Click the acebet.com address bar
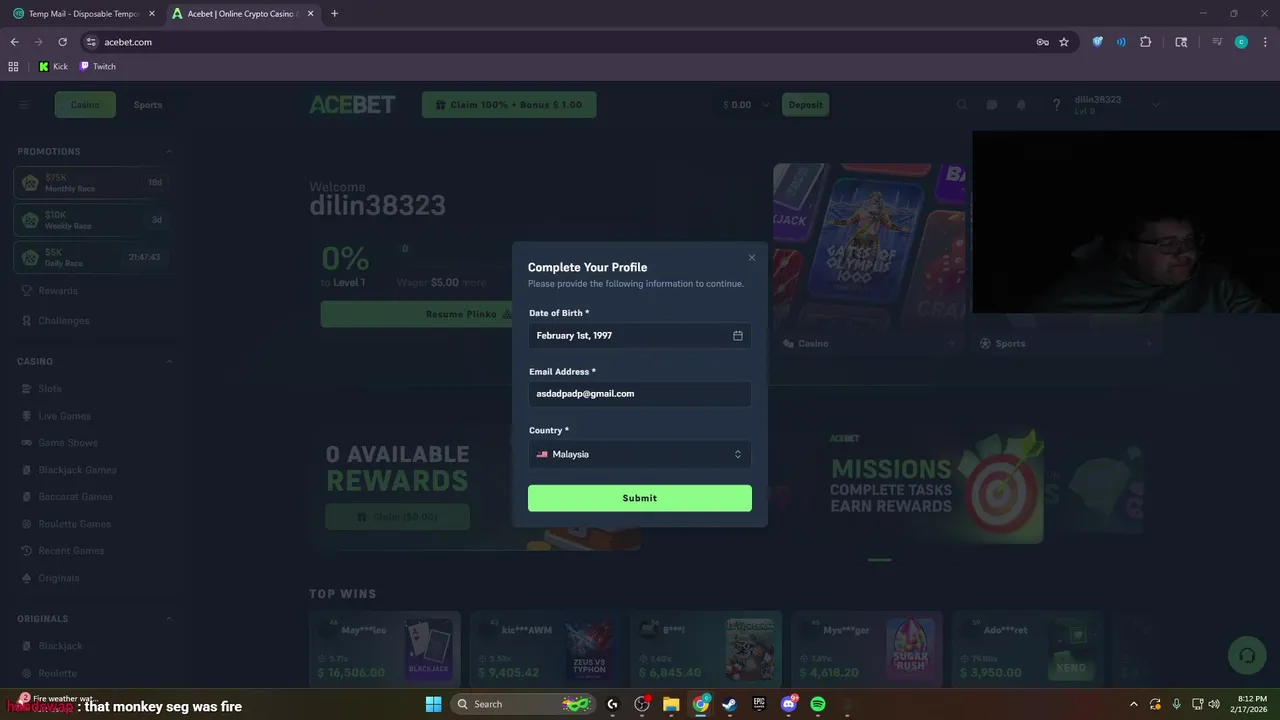1280x720 pixels. point(560,42)
